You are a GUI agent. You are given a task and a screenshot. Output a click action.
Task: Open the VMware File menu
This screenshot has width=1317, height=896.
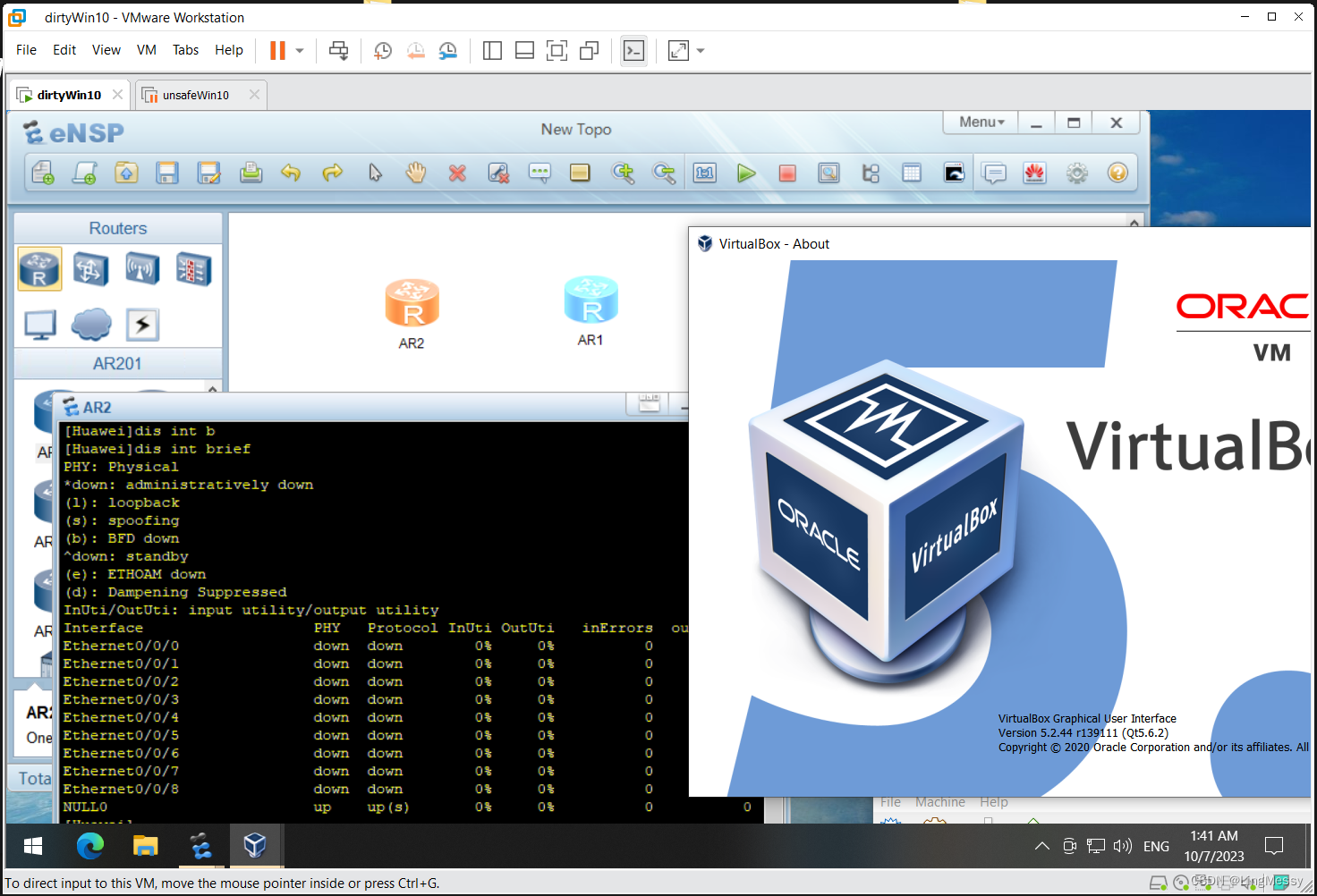(26, 50)
